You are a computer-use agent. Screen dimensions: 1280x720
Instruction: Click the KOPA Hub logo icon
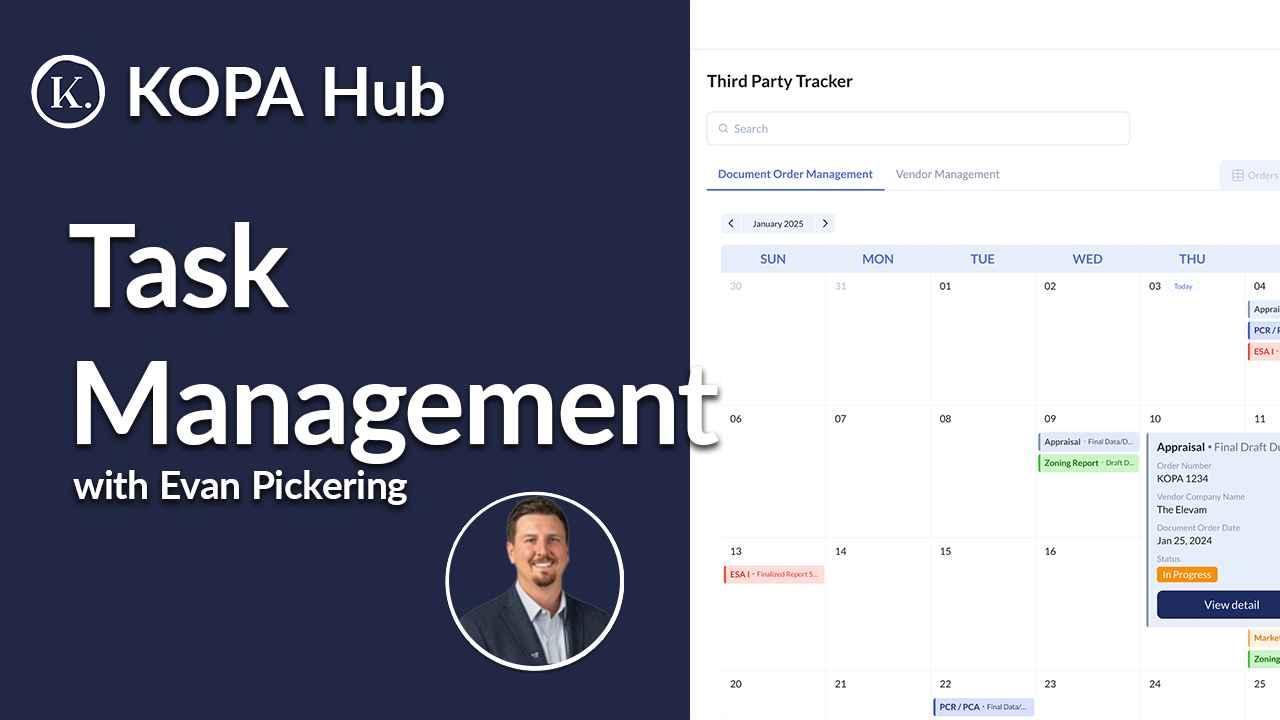[x=68, y=92]
